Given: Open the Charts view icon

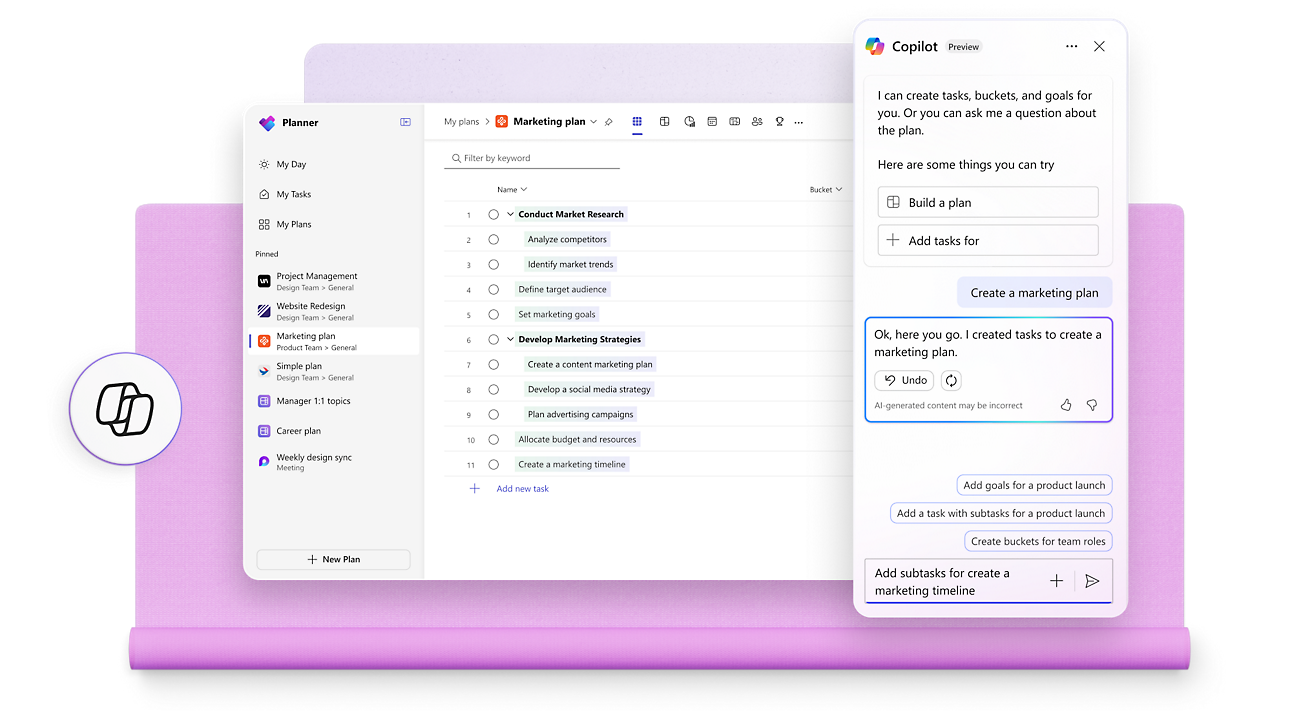Looking at the screenshot, I should 689,122.
